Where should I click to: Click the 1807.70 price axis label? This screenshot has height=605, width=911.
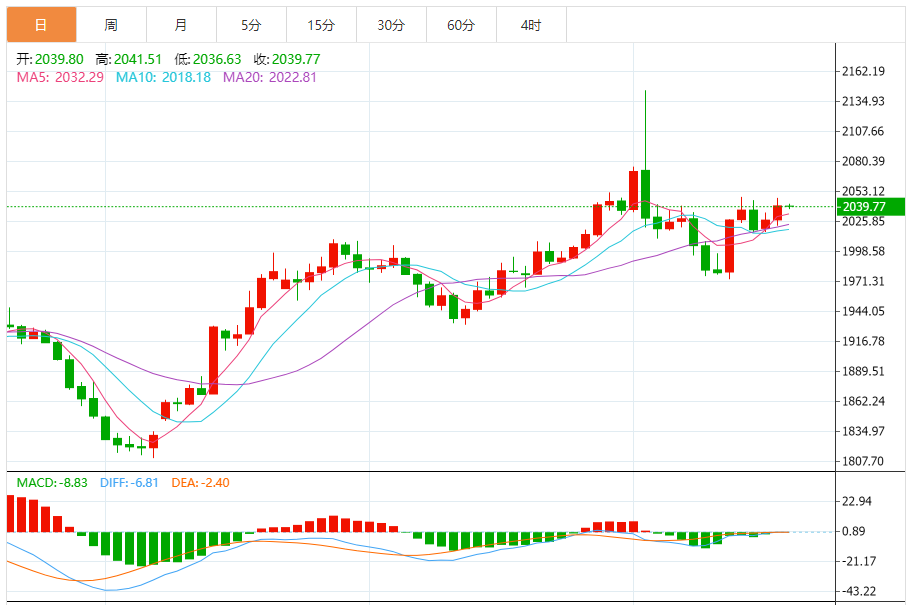click(863, 461)
